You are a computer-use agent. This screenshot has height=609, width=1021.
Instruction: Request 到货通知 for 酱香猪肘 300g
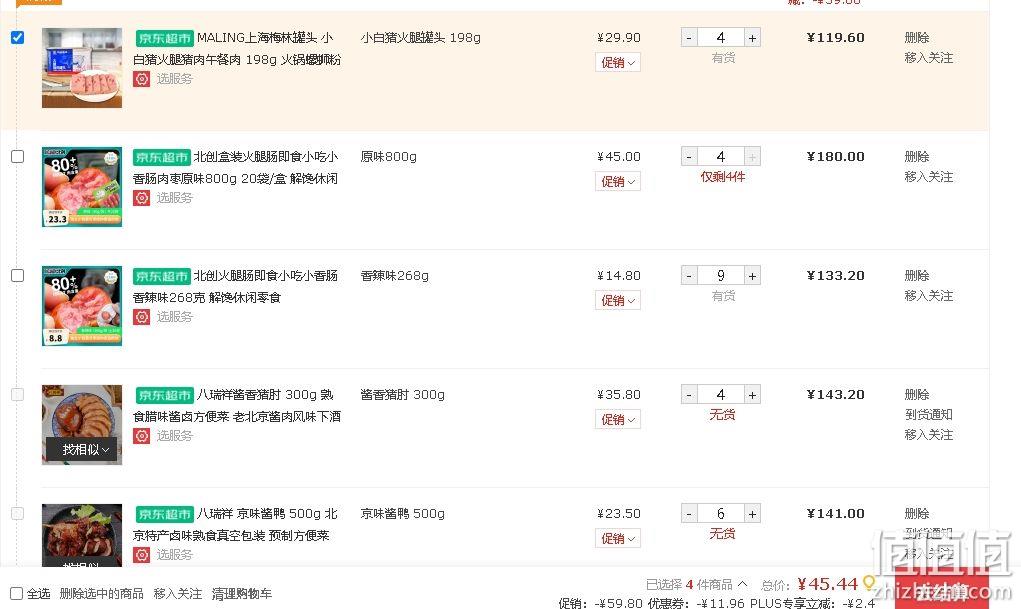929,415
